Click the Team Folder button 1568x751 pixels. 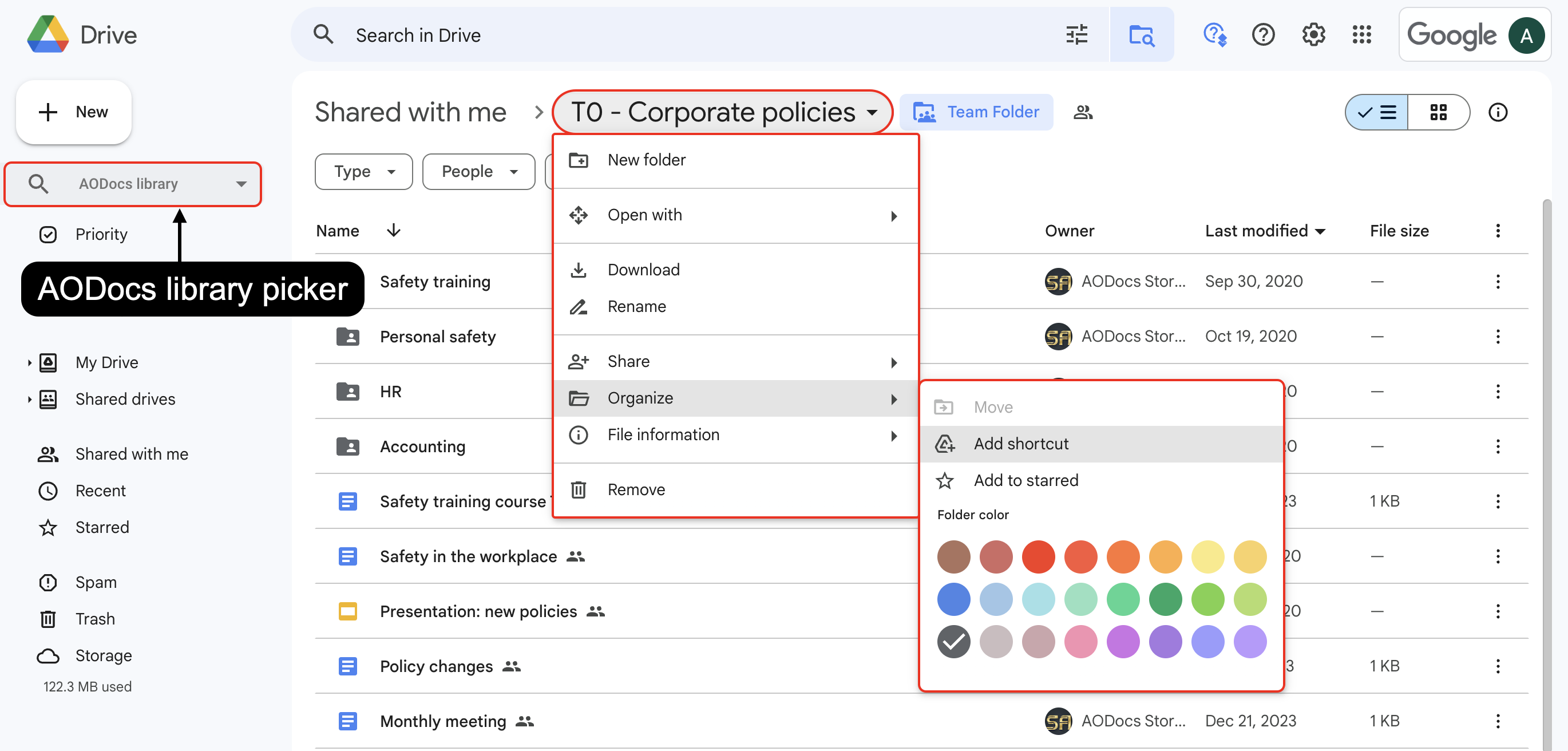click(976, 112)
